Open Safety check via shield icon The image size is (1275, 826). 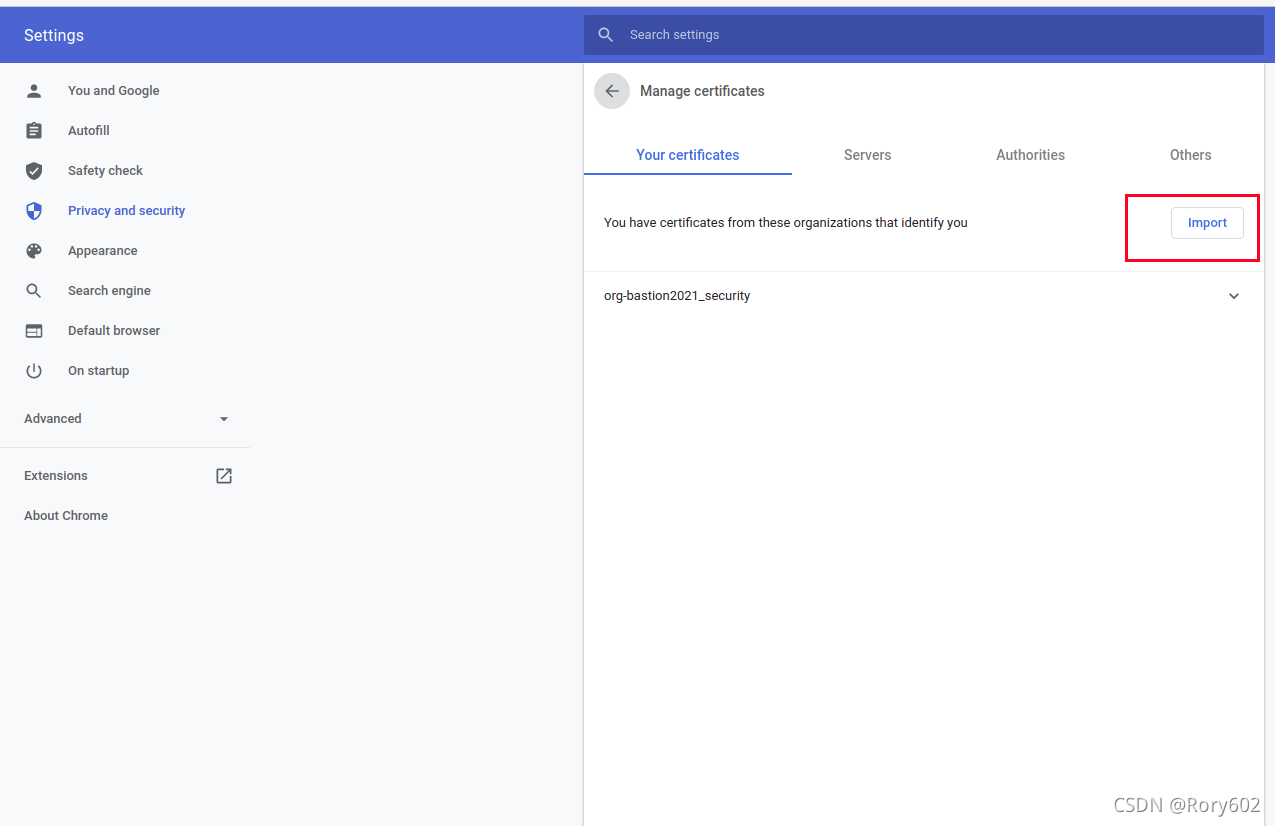pos(34,170)
